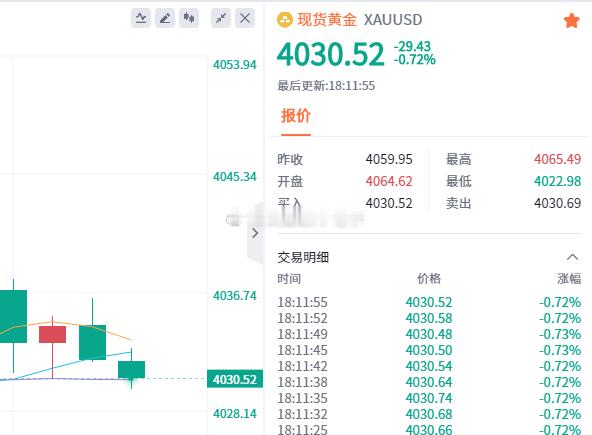Select the 报价 tab
This screenshot has height=435, width=592.
coord(296,116)
